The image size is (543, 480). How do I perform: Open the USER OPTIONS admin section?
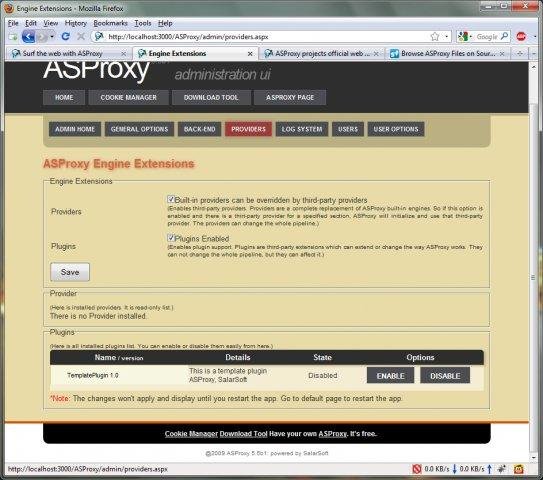coord(396,129)
